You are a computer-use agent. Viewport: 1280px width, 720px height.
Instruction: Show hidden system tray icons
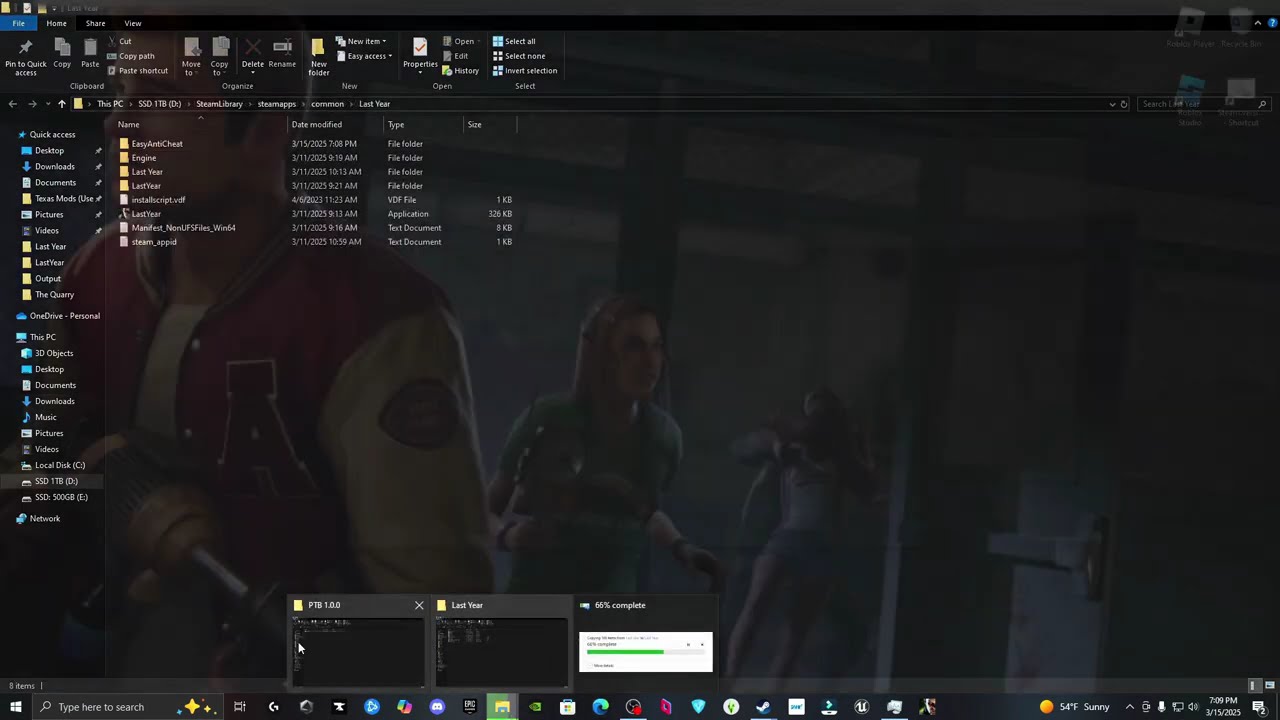1130,707
